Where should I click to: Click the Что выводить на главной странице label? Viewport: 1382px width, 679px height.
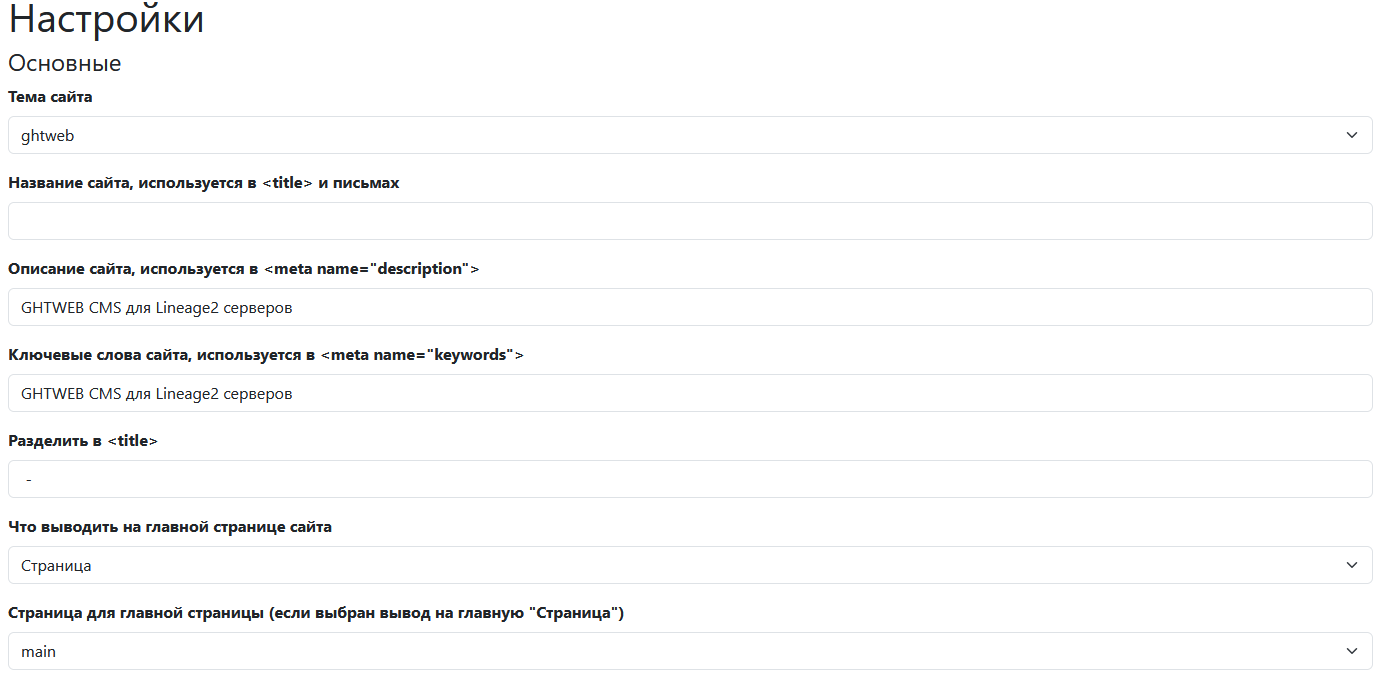[170, 527]
